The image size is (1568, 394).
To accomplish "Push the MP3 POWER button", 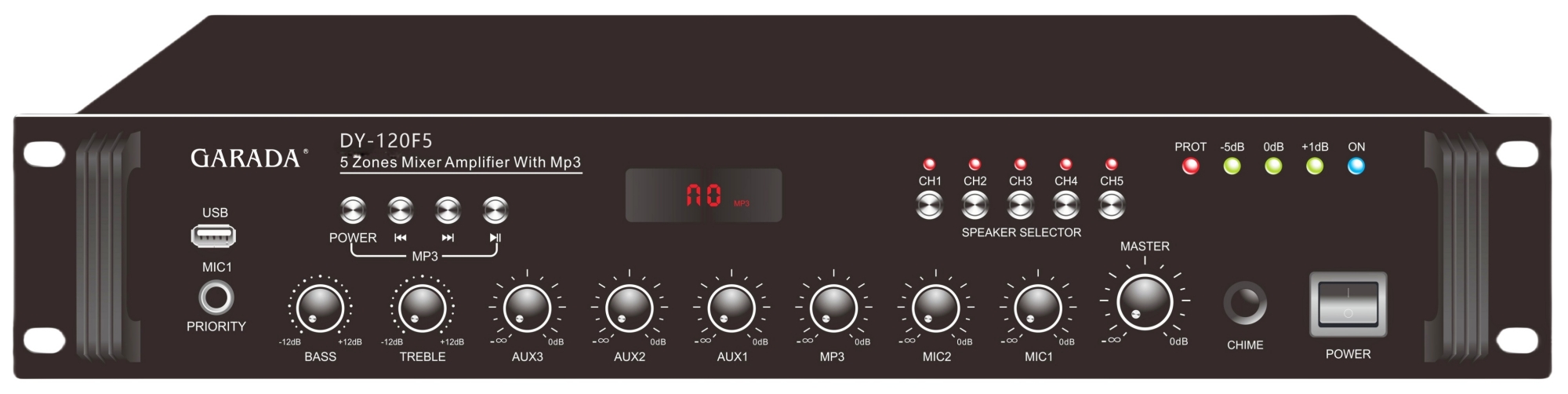I will click(x=353, y=210).
